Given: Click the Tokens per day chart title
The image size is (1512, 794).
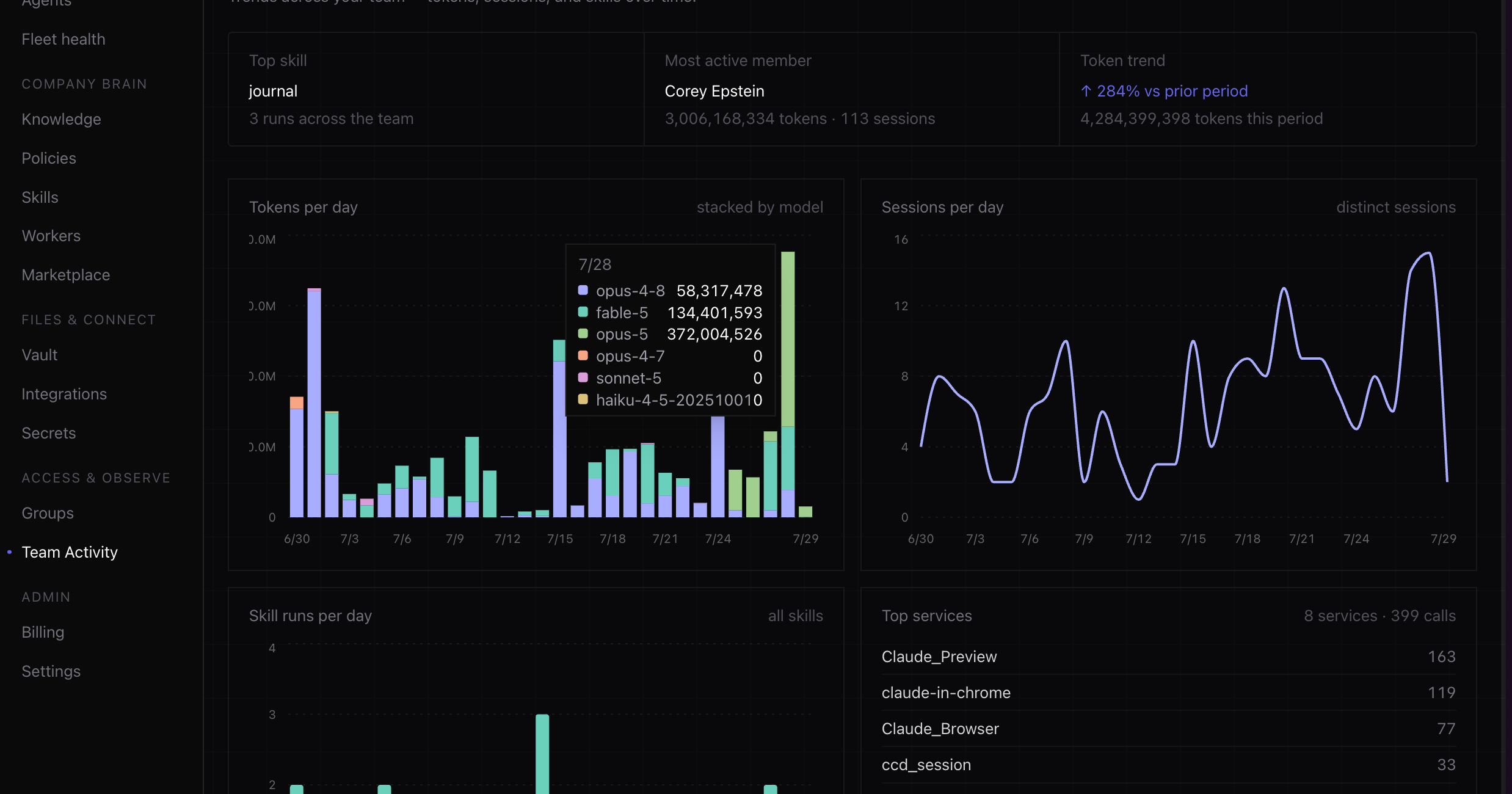Looking at the screenshot, I should [303, 207].
